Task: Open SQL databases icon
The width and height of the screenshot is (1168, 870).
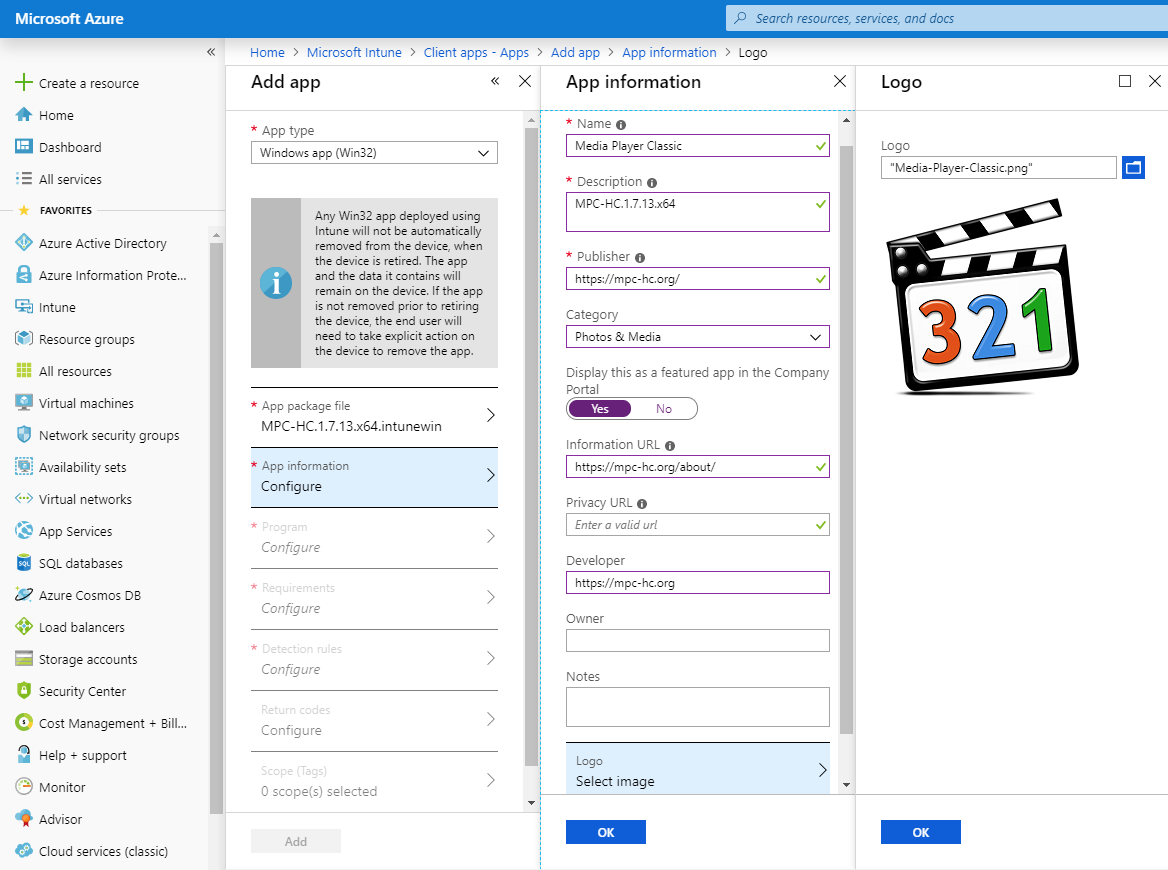Action: click(24, 563)
